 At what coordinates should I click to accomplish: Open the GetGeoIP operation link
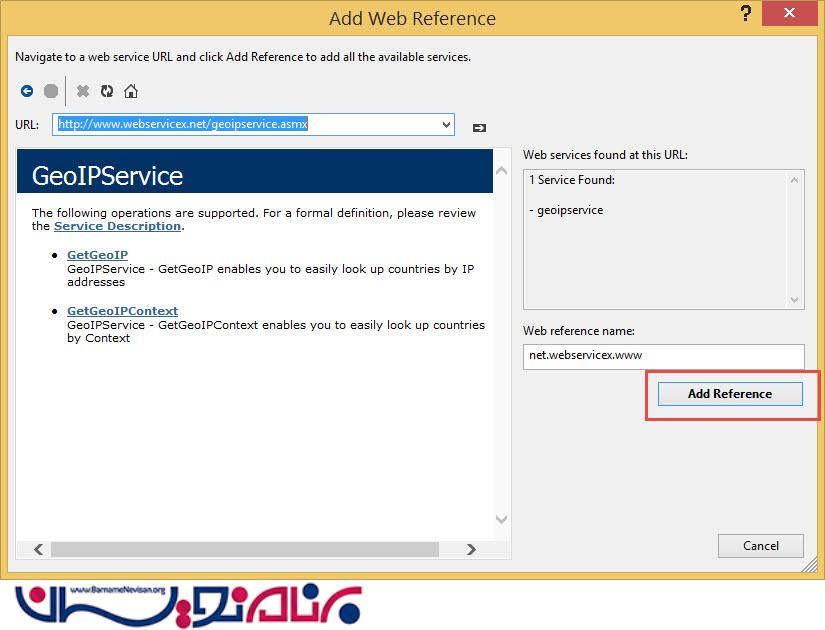97,255
